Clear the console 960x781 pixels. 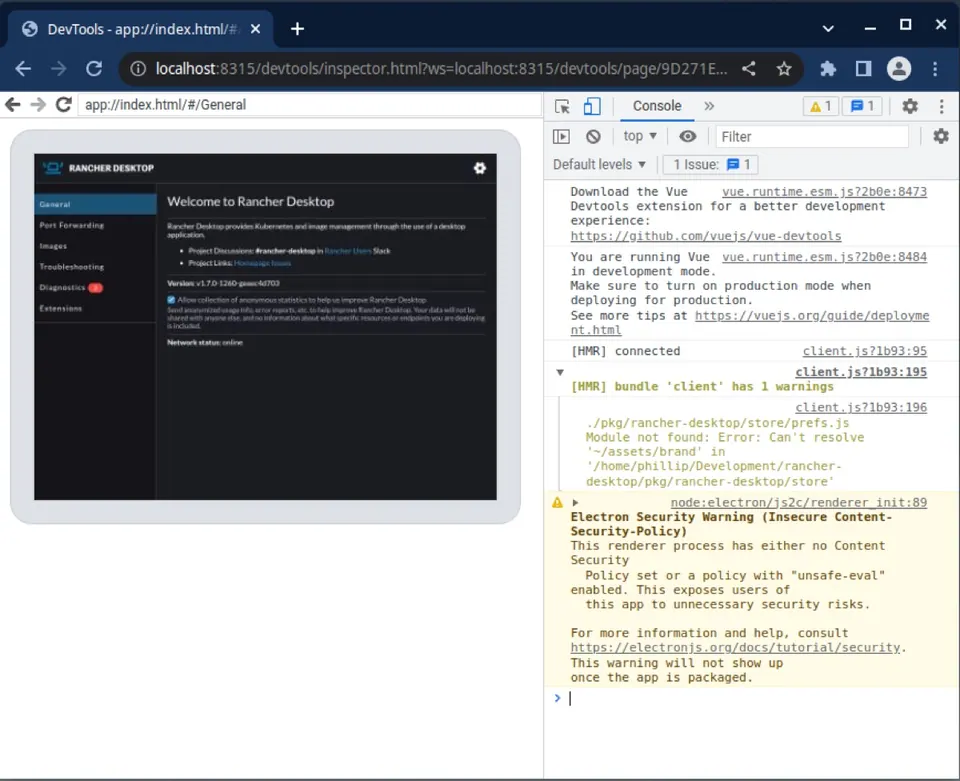593,136
